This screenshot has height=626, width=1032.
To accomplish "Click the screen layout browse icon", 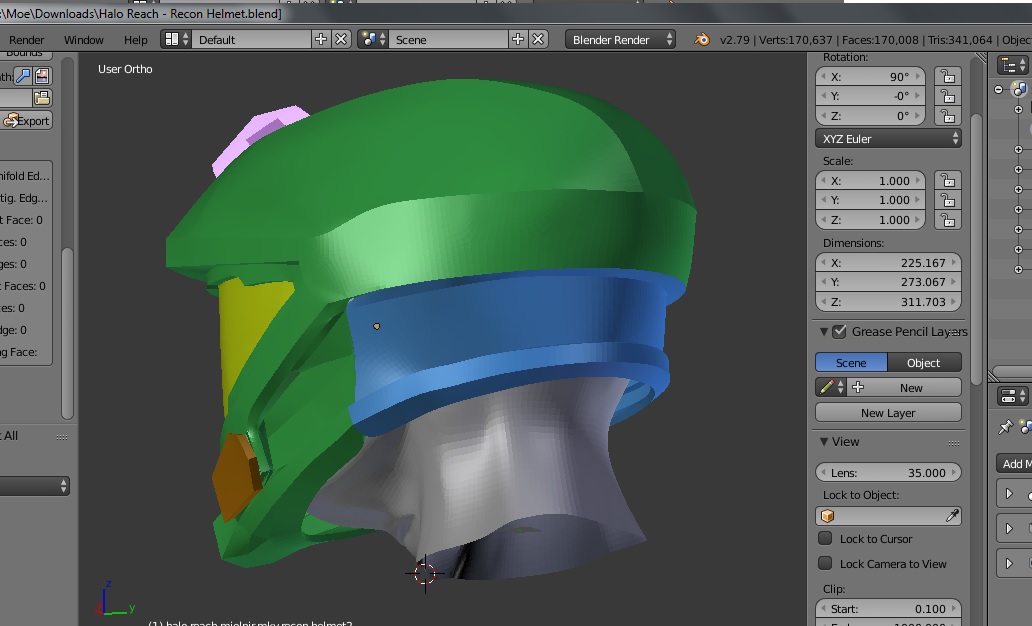I will (177, 40).
